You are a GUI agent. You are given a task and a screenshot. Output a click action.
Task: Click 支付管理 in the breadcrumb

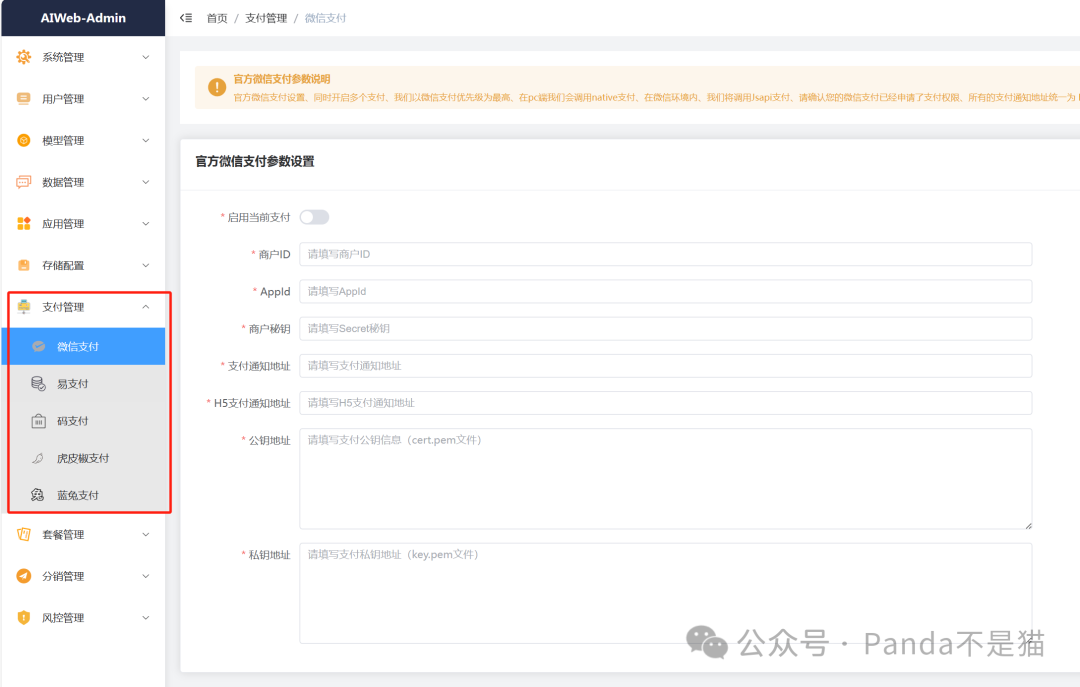coord(266,18)
